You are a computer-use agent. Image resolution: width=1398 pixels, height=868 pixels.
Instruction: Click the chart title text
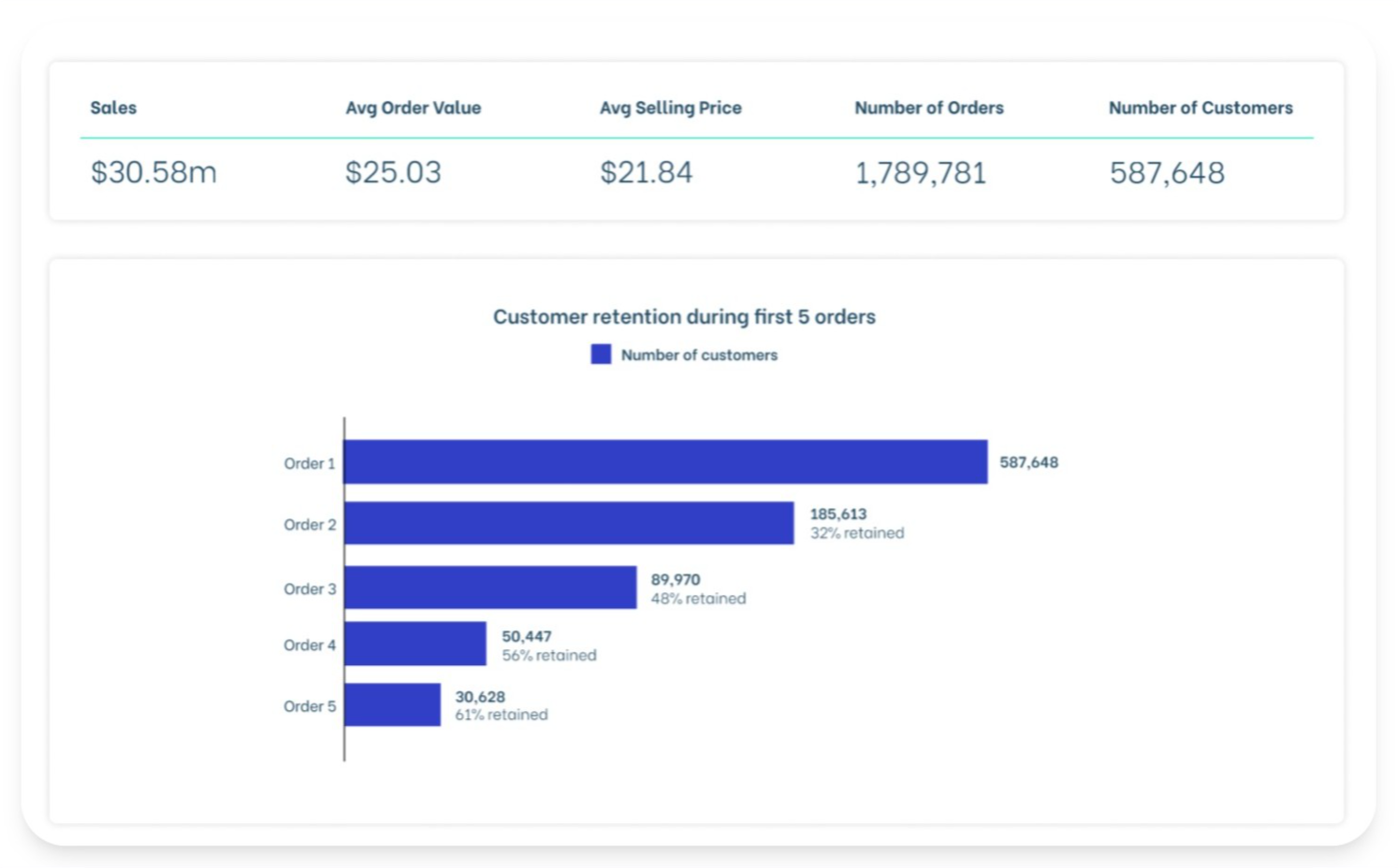pos(684,317)
